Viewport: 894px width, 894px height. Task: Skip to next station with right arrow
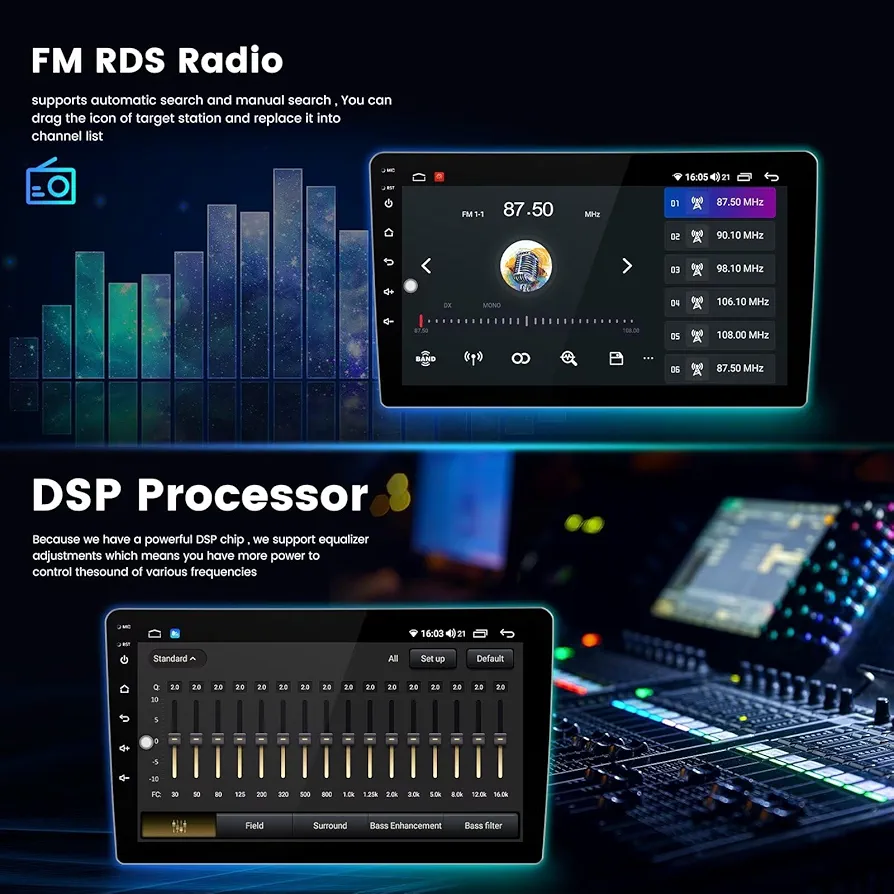627,266
